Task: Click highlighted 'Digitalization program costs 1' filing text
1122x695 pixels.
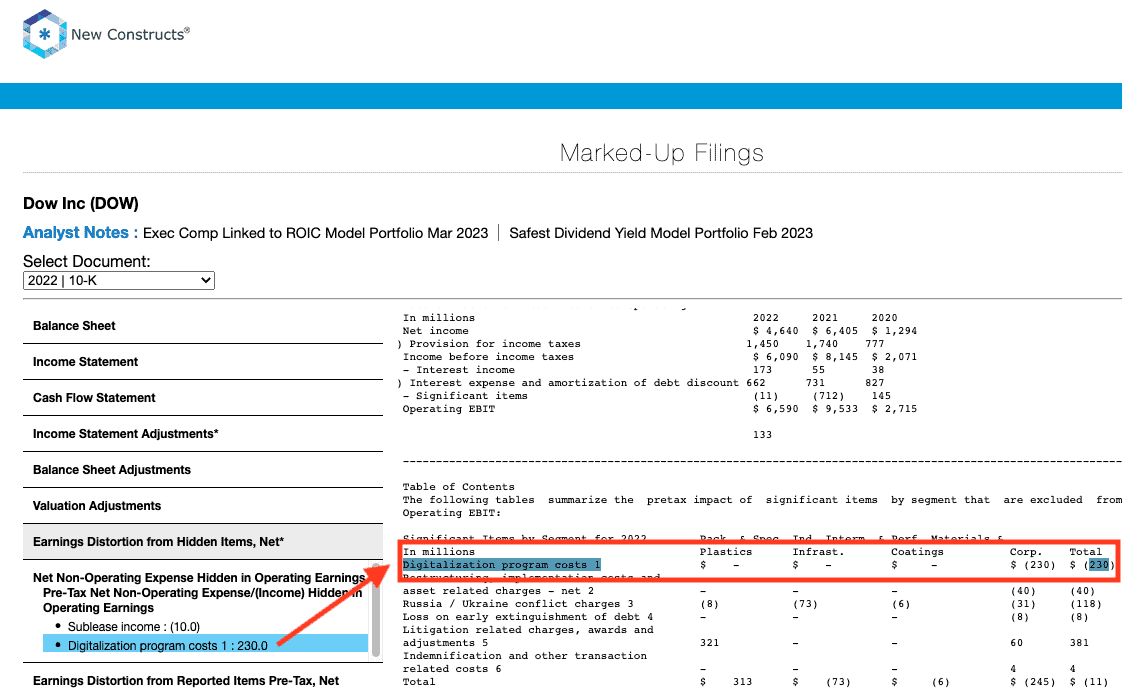Action: pyautogui.click(x=502, y=565)
